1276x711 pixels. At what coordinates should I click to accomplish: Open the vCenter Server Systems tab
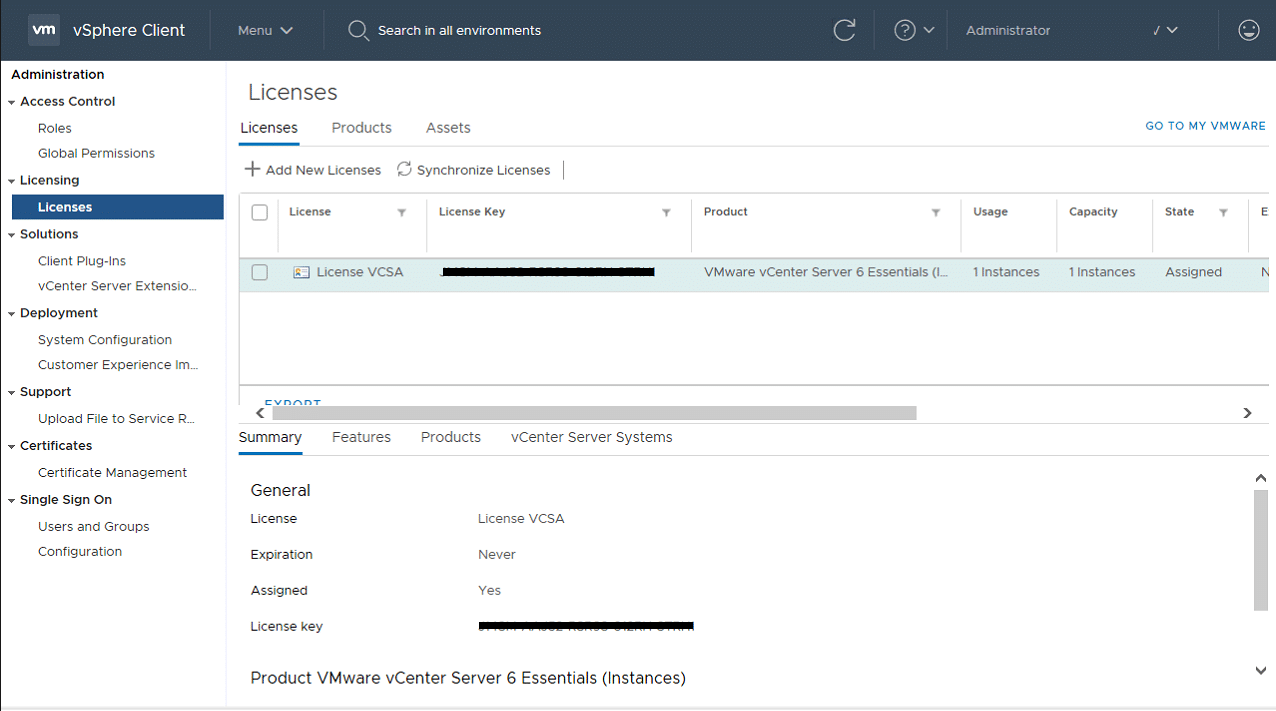pyautogui.click(x=591, y=437)
